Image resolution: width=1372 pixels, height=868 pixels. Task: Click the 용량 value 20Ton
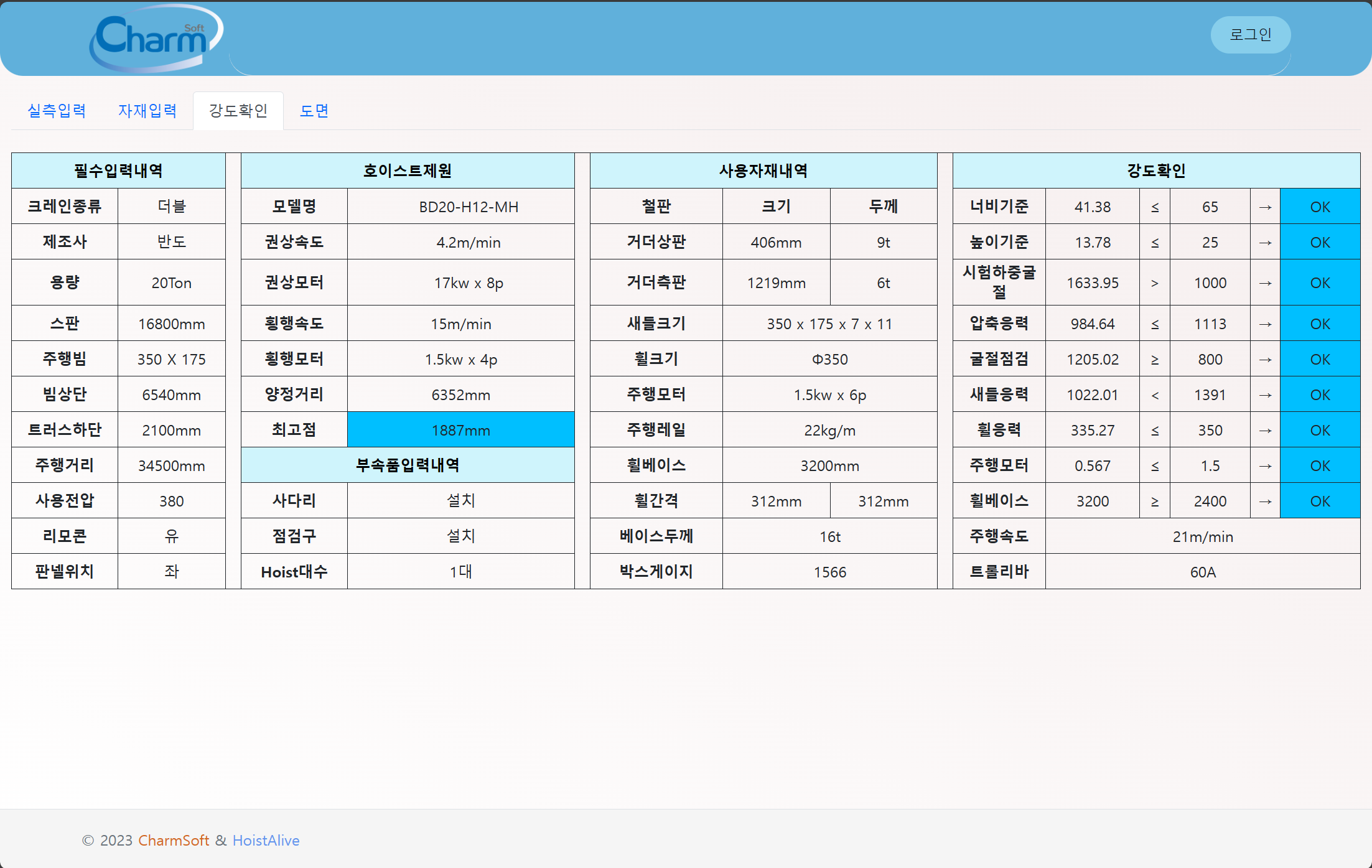tap(171, 282)
